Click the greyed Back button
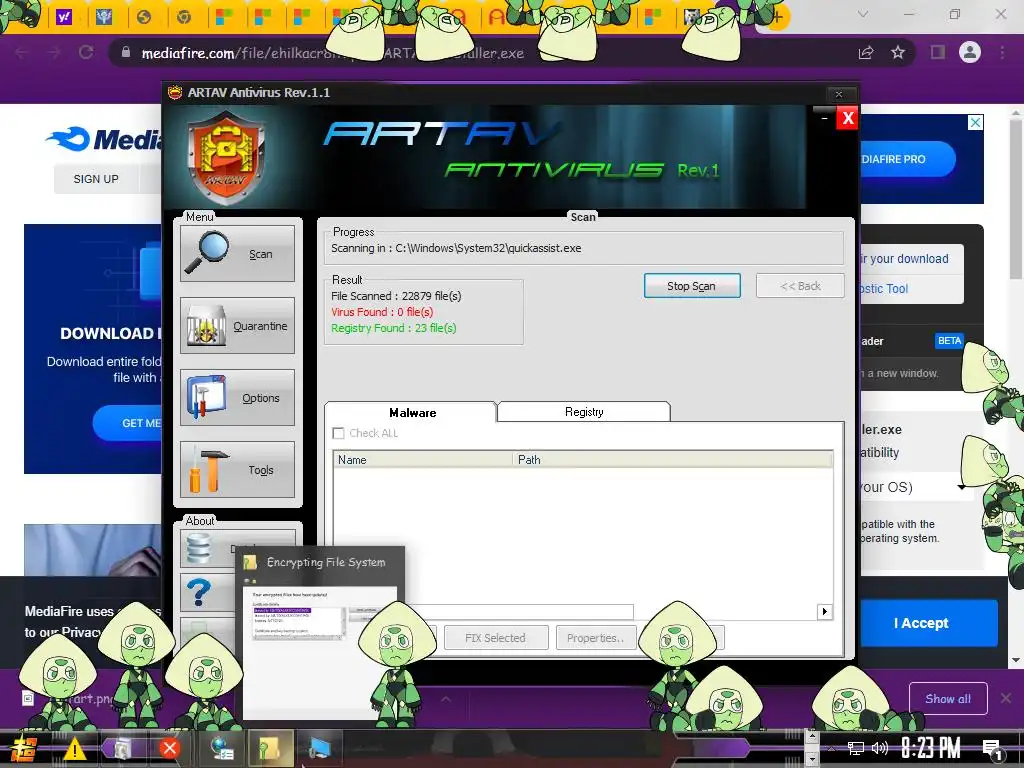Screen dimensions: 1024x768 pos(800,285)
